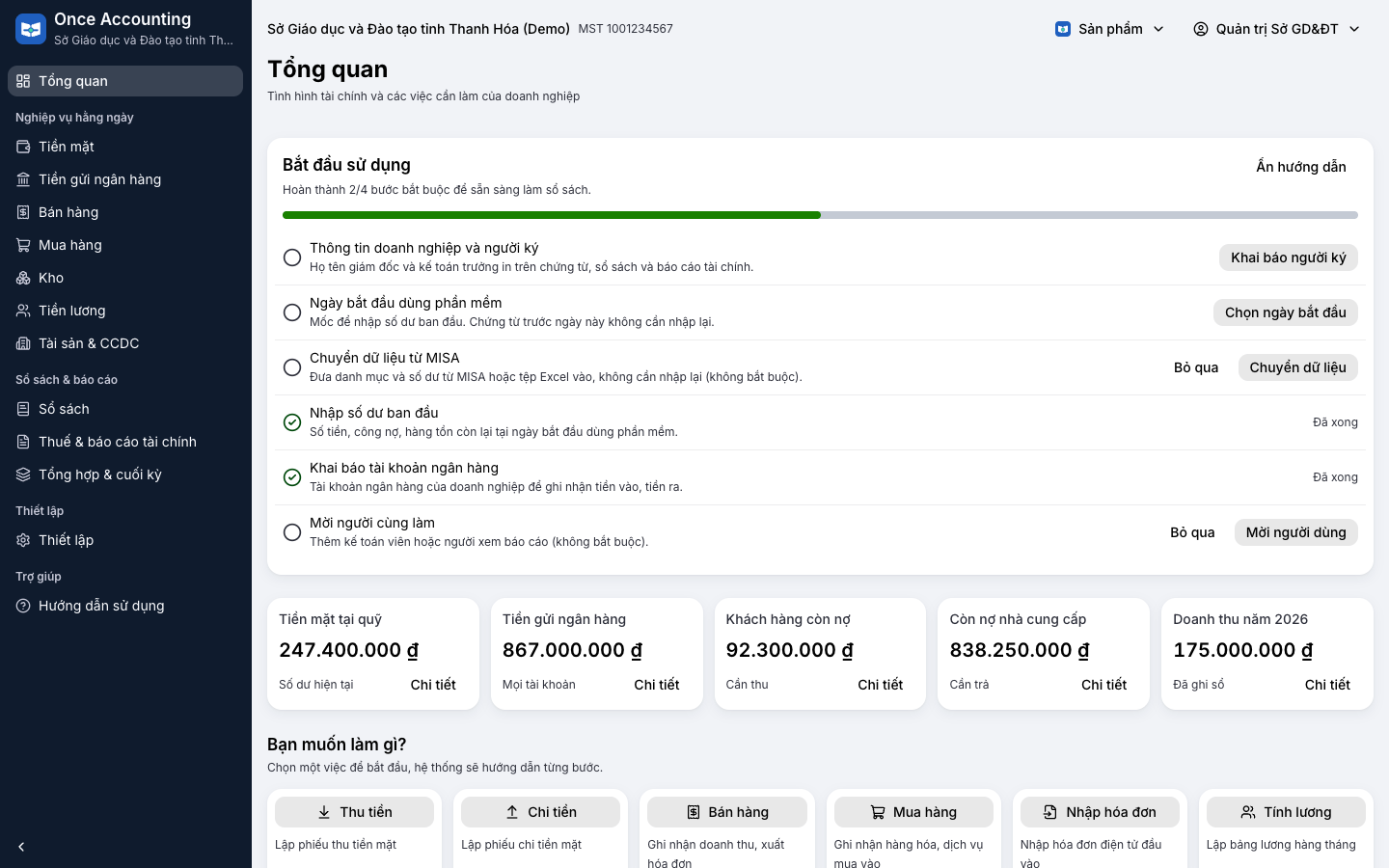Screen dimensions: 1389x868
Task: Click Tính lương quick action
Action: [x=1286, y=812]
